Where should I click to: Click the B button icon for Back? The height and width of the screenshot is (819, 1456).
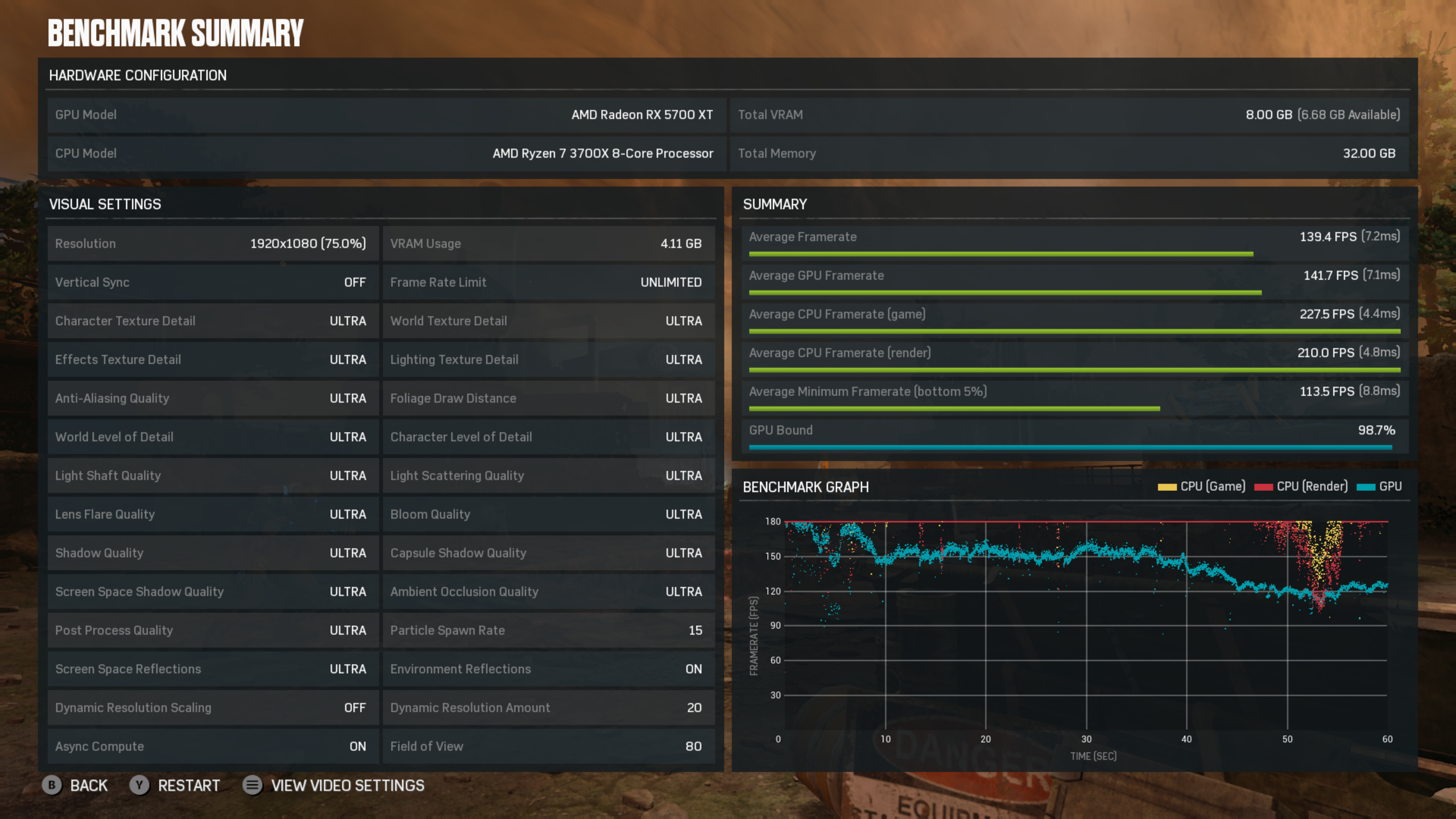52,785
